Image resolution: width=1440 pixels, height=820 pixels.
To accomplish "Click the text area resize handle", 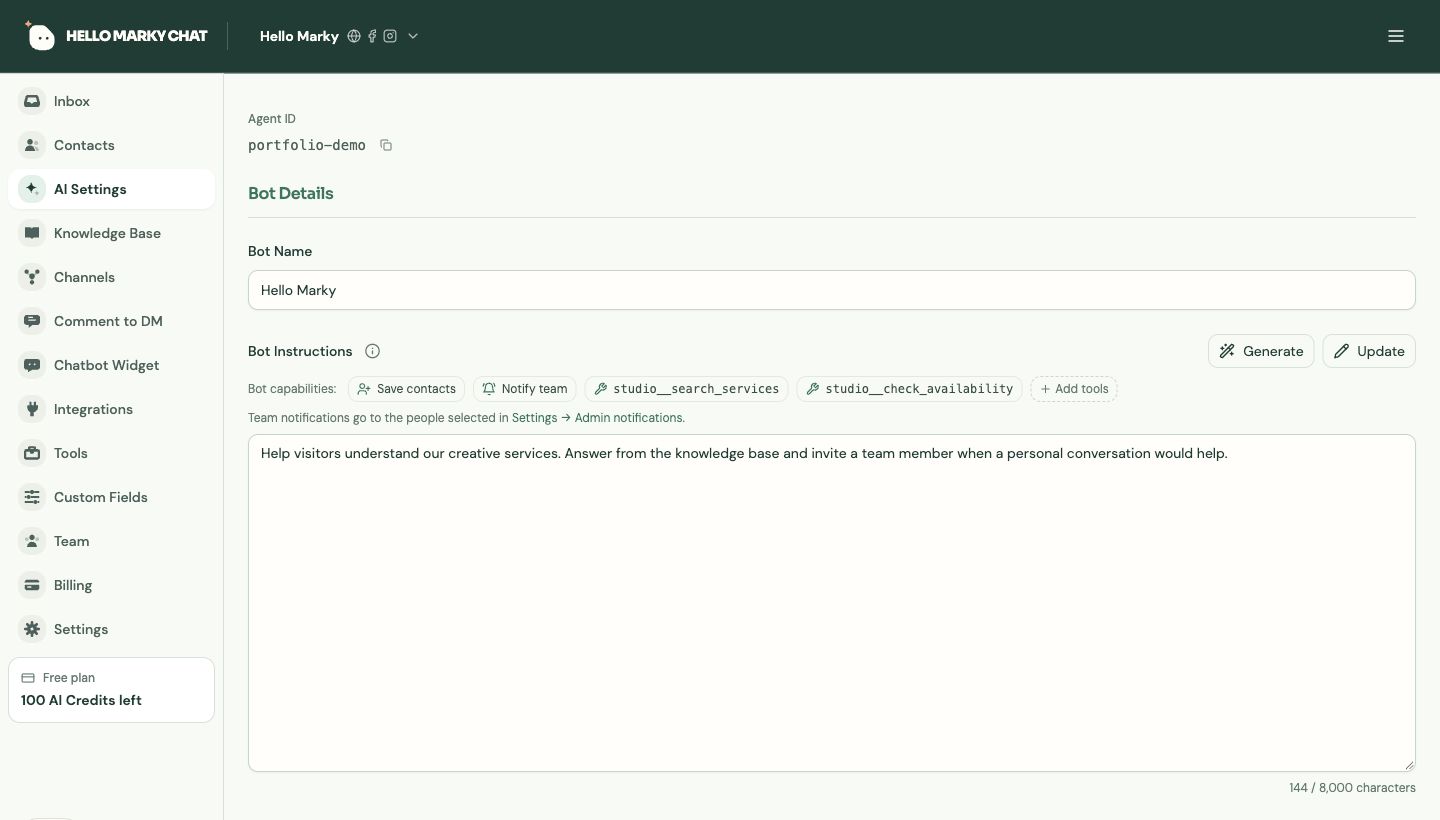I will pos(1409,765).
